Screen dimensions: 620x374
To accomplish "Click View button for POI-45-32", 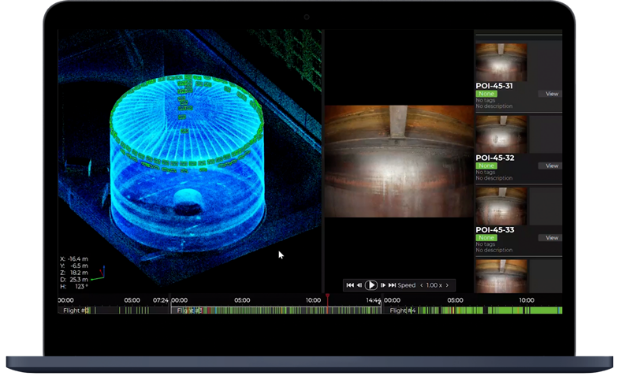I will [550, 166].
